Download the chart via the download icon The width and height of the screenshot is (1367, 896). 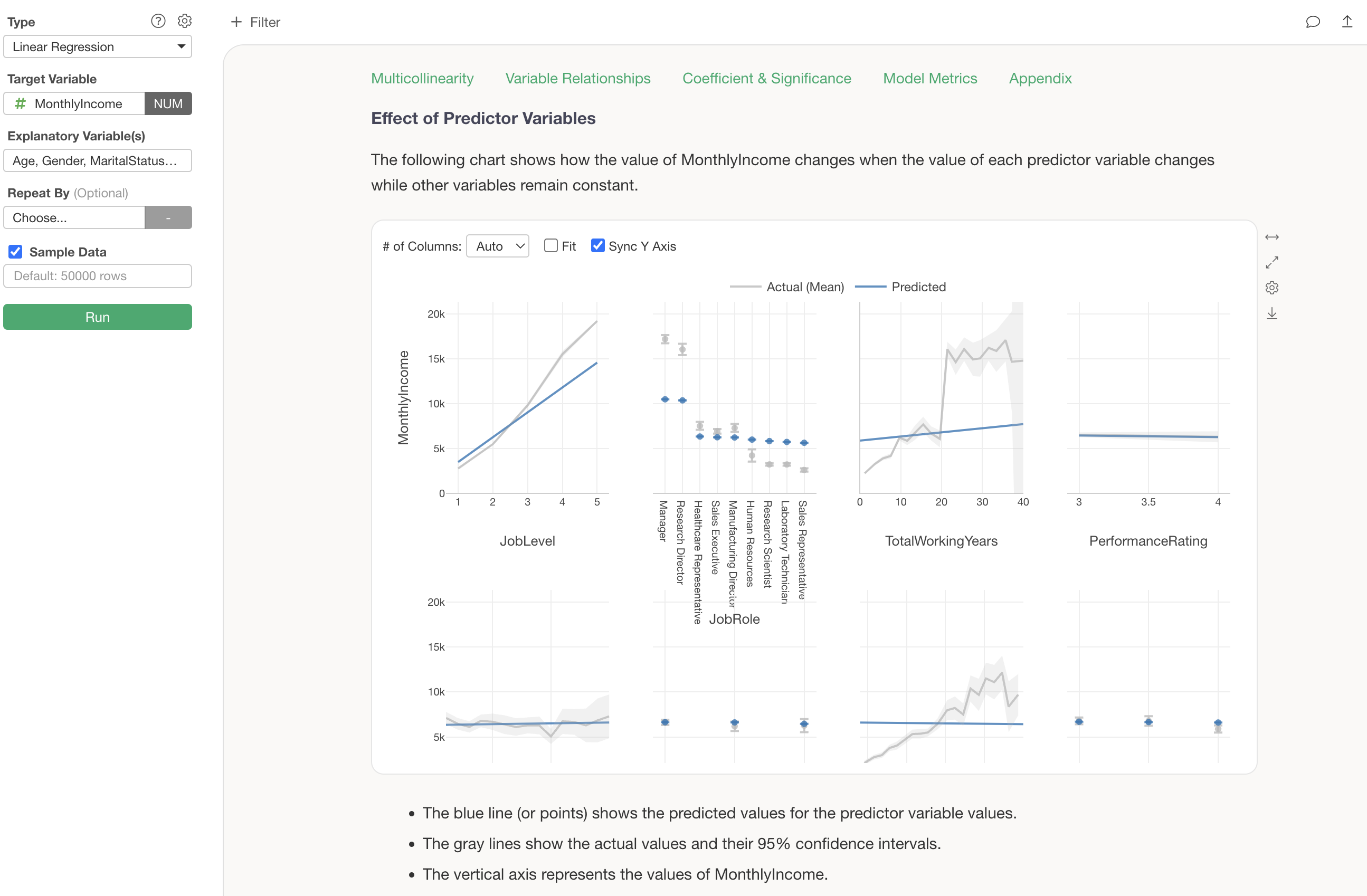1272,313
